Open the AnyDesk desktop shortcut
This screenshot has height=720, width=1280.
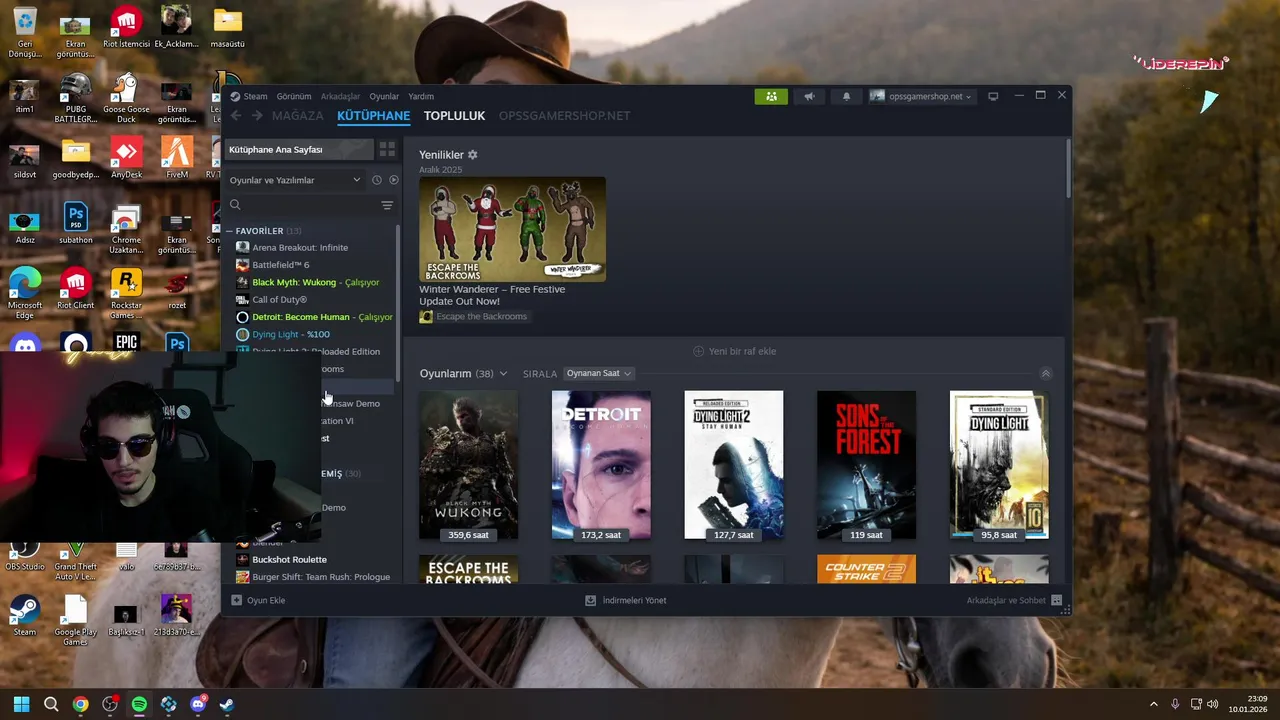pos(126,158)
